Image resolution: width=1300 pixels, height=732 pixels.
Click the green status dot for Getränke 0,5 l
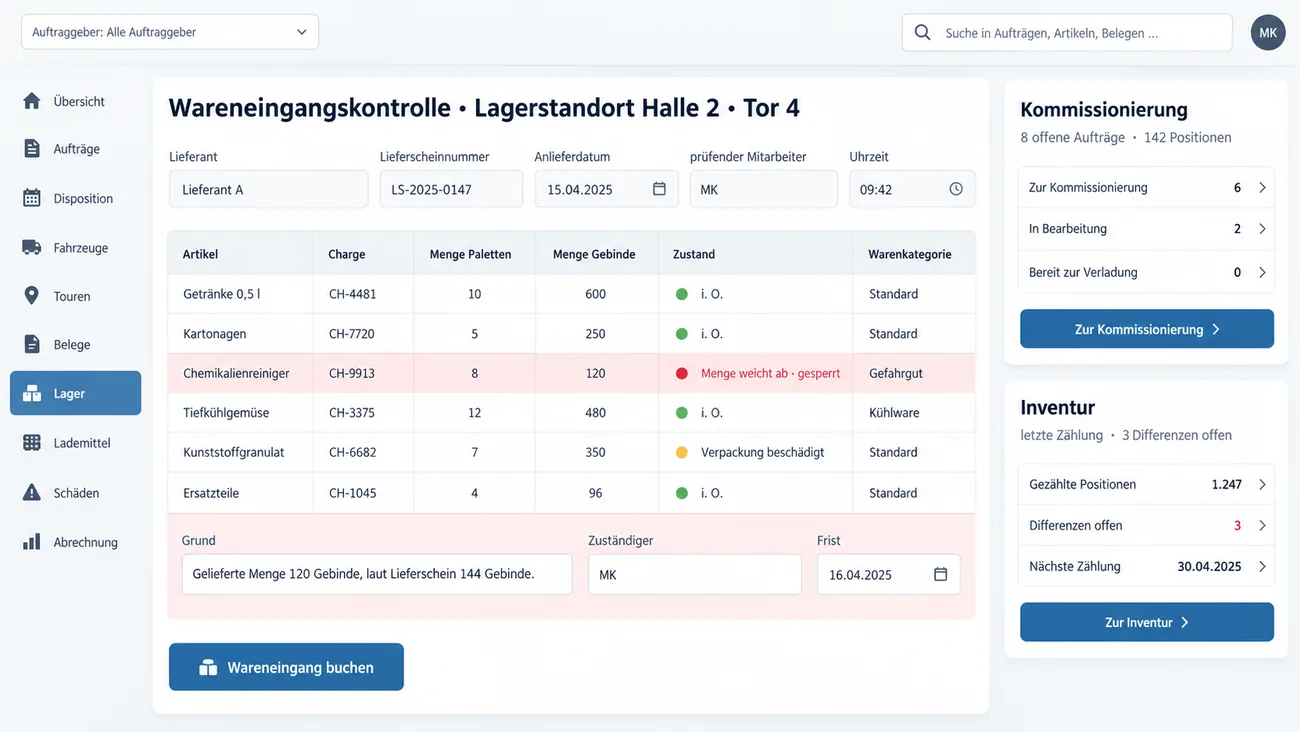click(x=682, y=294)
